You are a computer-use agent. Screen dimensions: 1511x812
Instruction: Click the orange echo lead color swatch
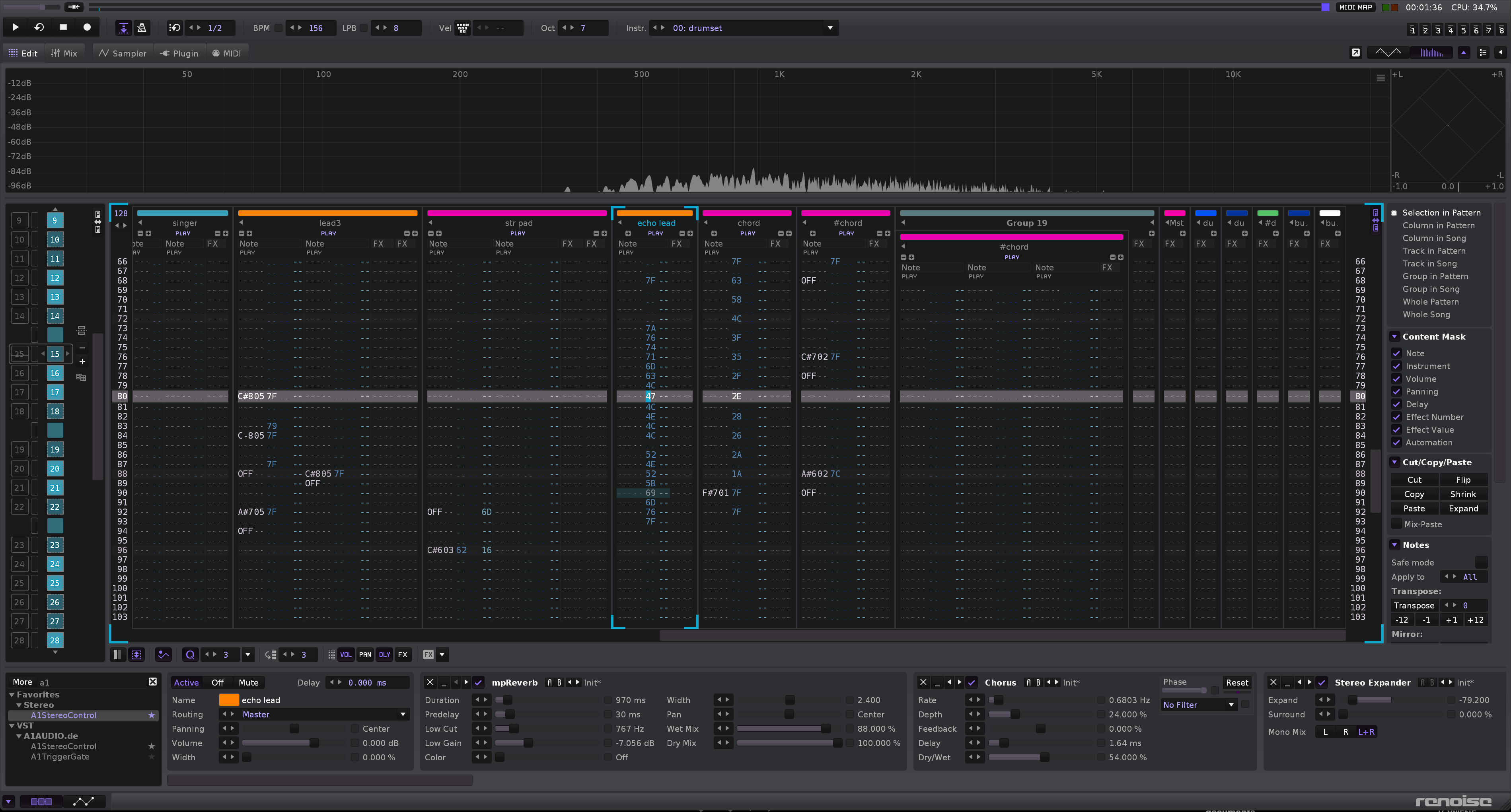(228, 699)
